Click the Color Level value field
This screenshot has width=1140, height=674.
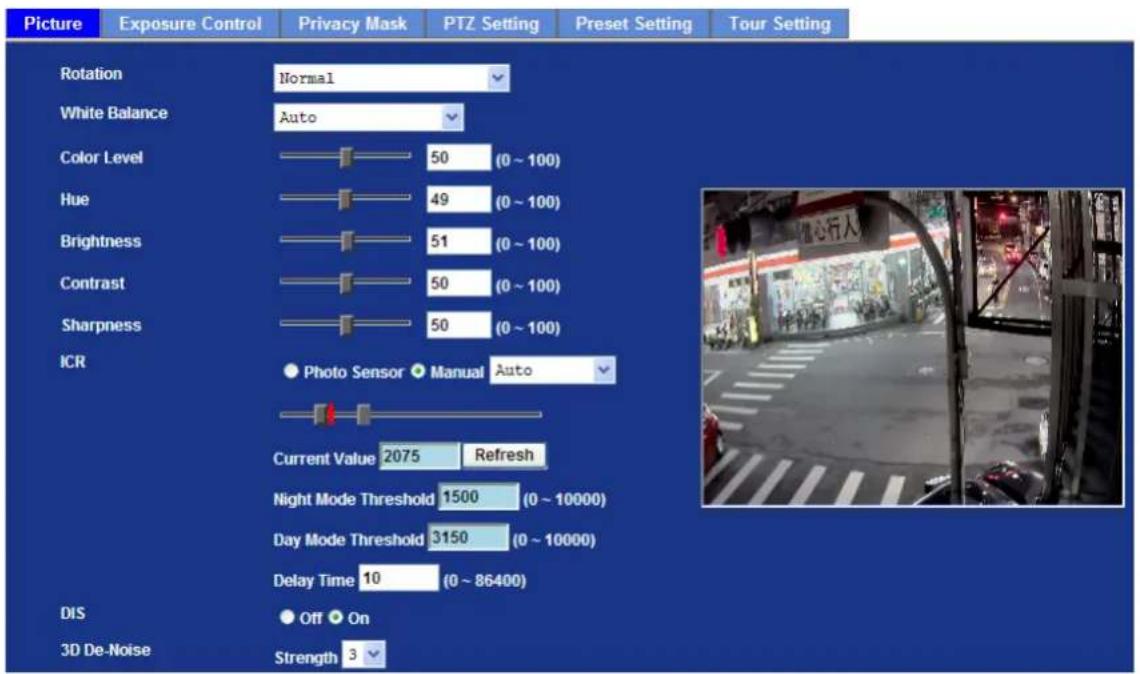pyautogui.click(x=459, y=158)
